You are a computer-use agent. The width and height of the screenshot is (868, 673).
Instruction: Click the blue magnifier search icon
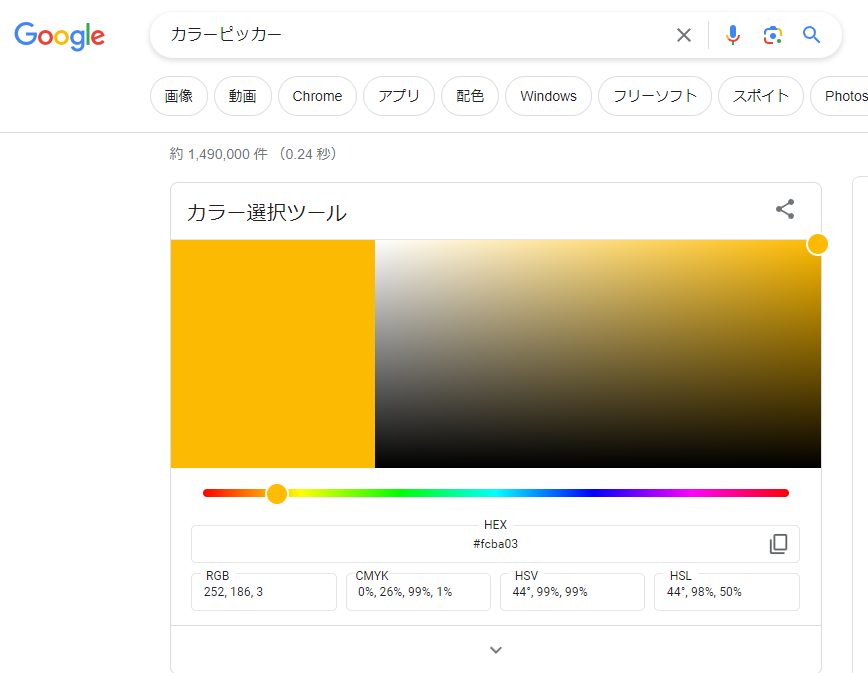(x=812, y=35)
